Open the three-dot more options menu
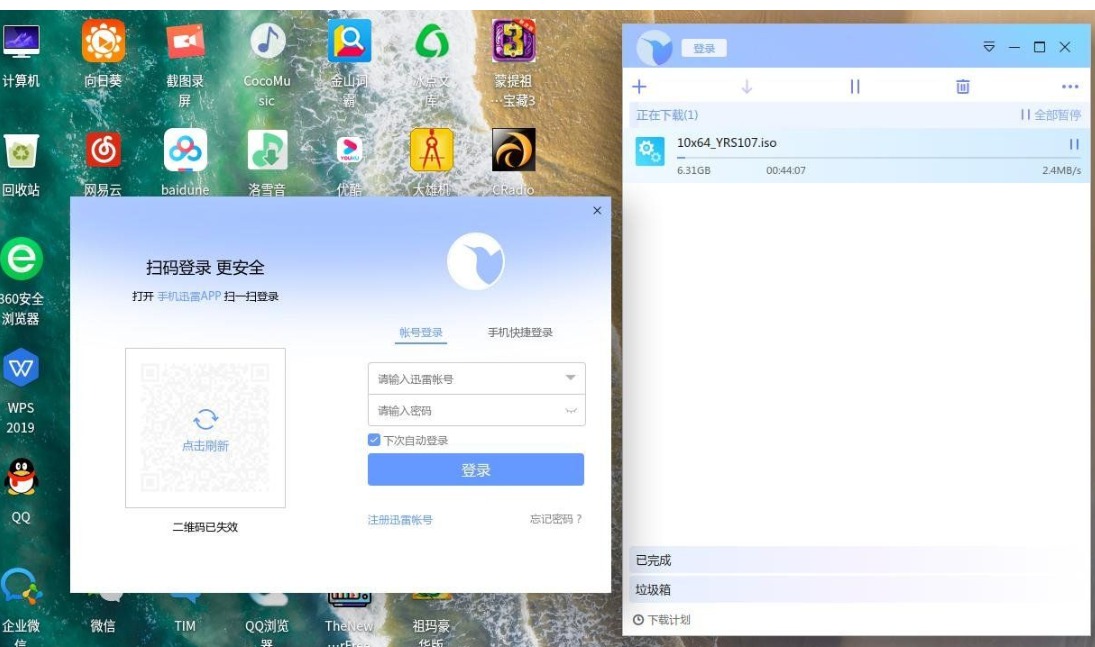 [1070, 87]
